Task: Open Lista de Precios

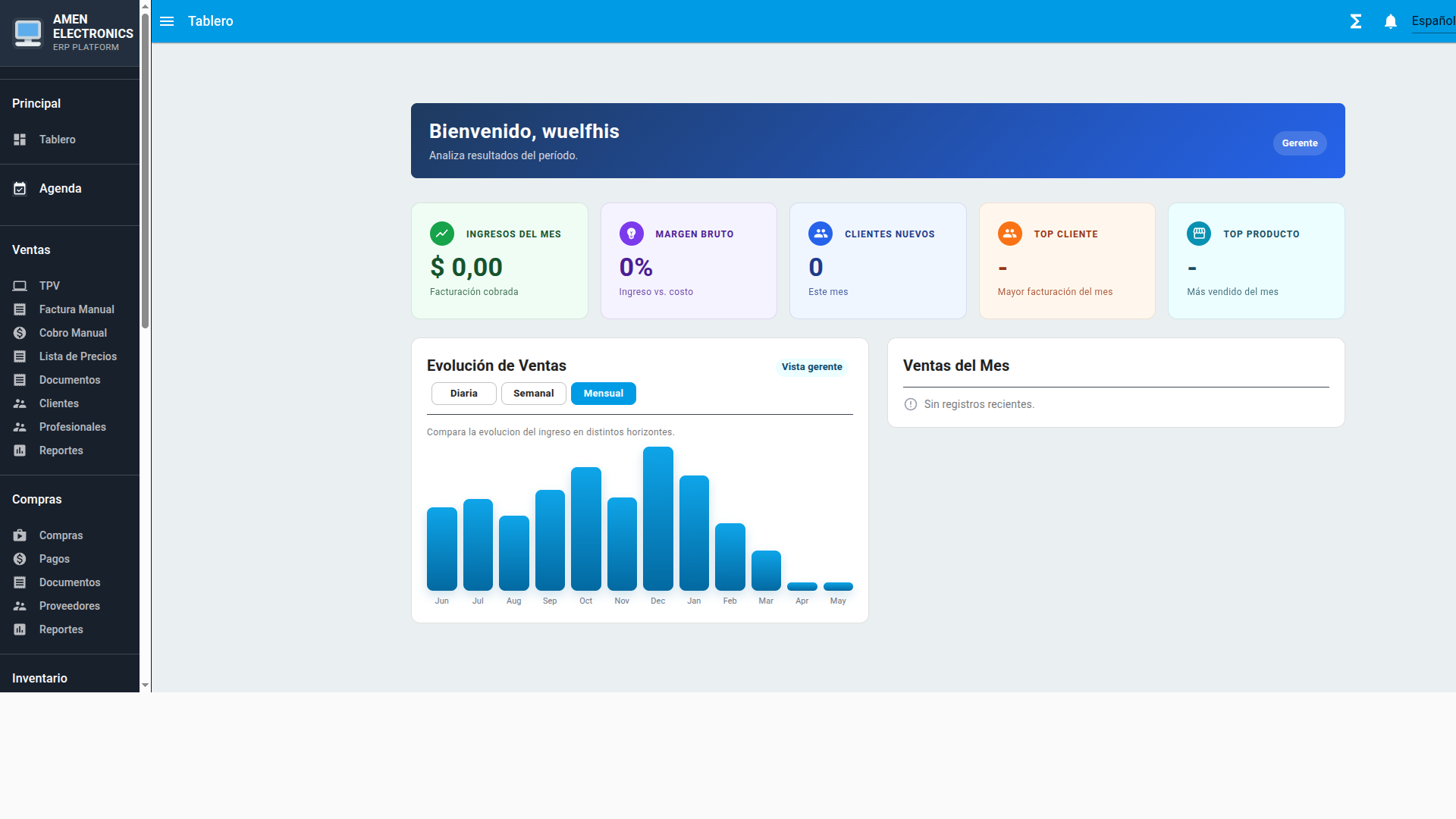Action: tap(70, 356)
